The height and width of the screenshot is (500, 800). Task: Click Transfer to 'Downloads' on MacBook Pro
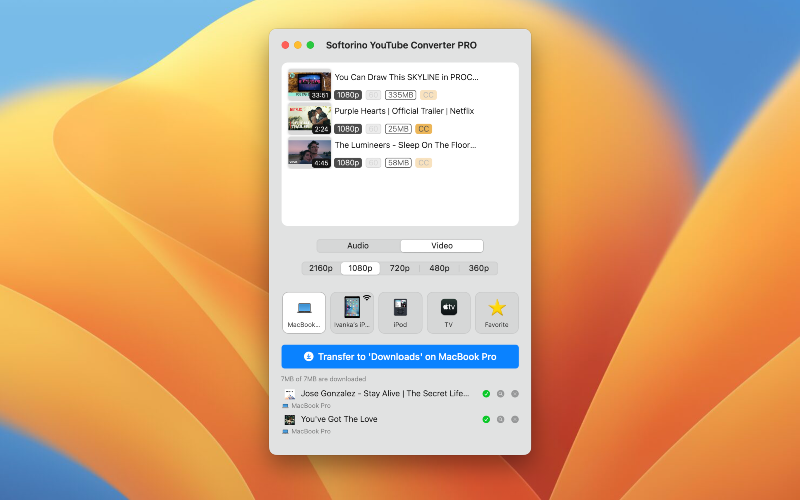pyautogui.click(x=400, y=357)
